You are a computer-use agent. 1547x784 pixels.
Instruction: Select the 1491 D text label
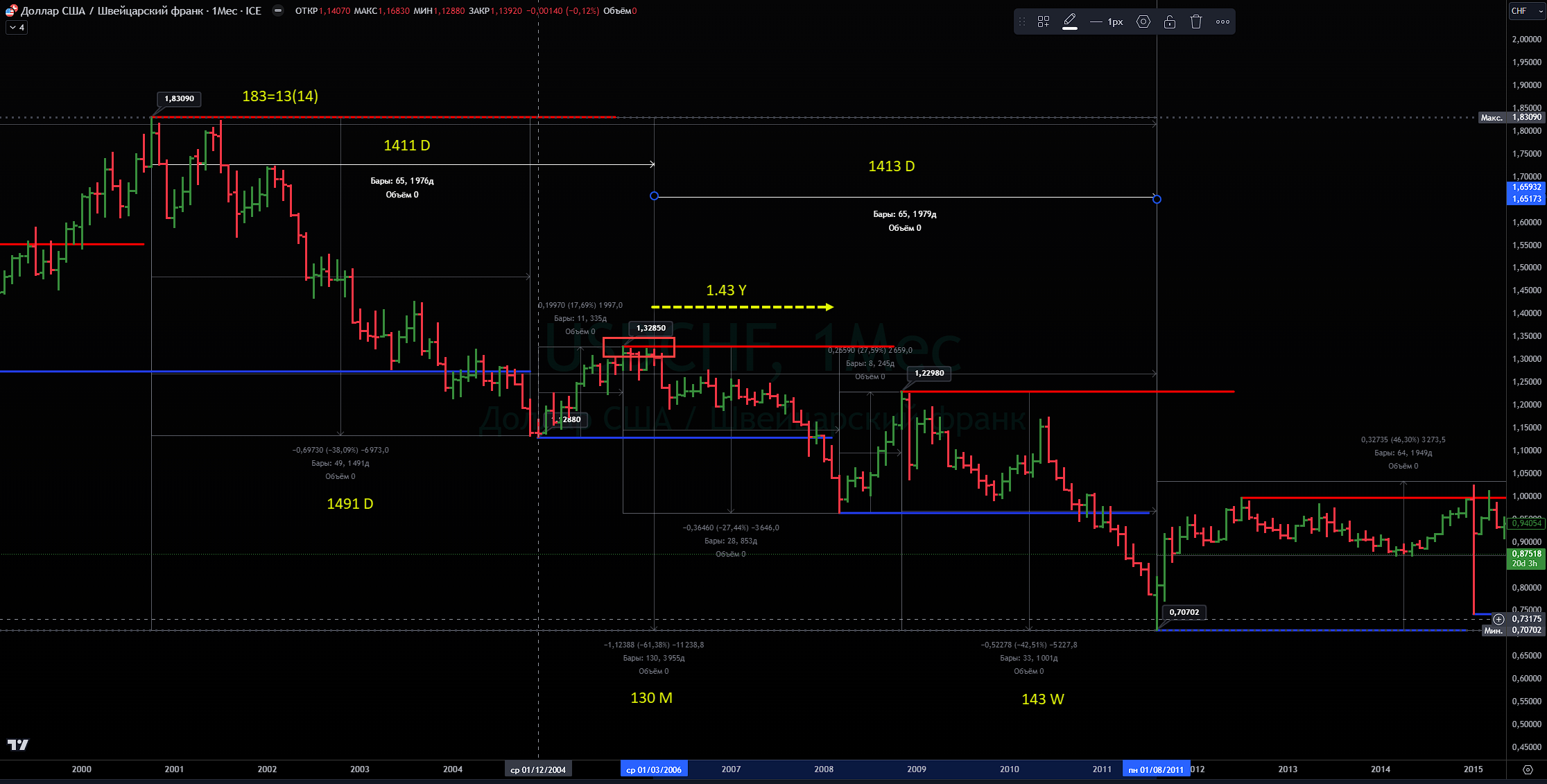click(350, 504)
